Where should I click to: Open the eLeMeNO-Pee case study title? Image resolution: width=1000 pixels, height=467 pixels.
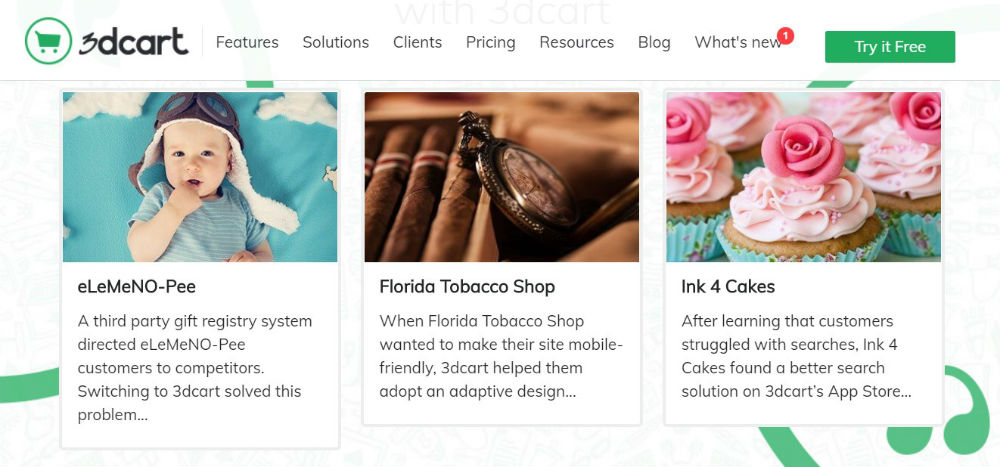pos(136,287)
